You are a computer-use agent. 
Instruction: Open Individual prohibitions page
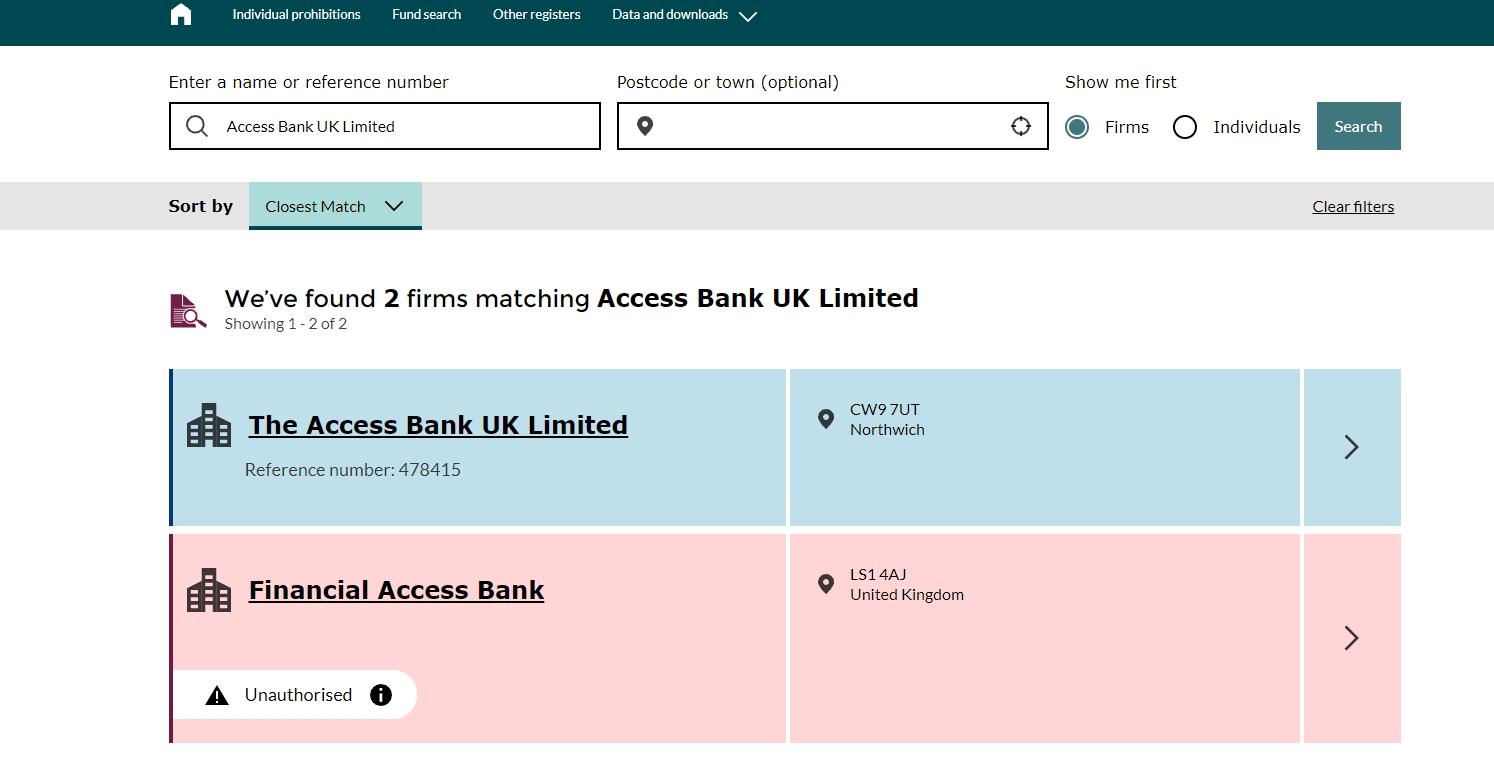pyautogui.click(x=296, y=15)
